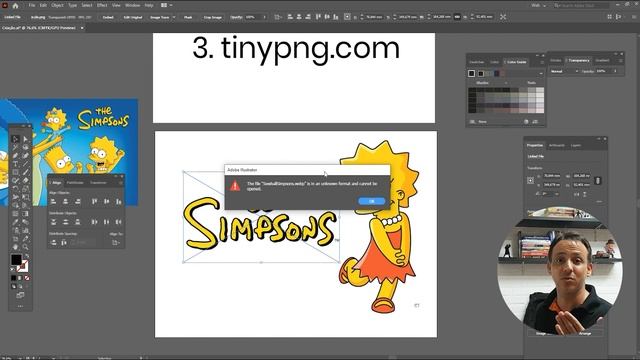Open the Image Trace presets dropdown arrow
Viewport: 640px width, 360px height.
pyautogui.click(x=174, y=17)
